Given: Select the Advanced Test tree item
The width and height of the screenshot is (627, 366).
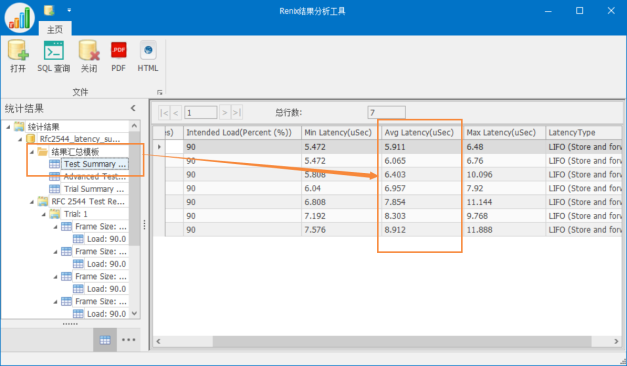Looking at the screenshot, I should [95, 176].
